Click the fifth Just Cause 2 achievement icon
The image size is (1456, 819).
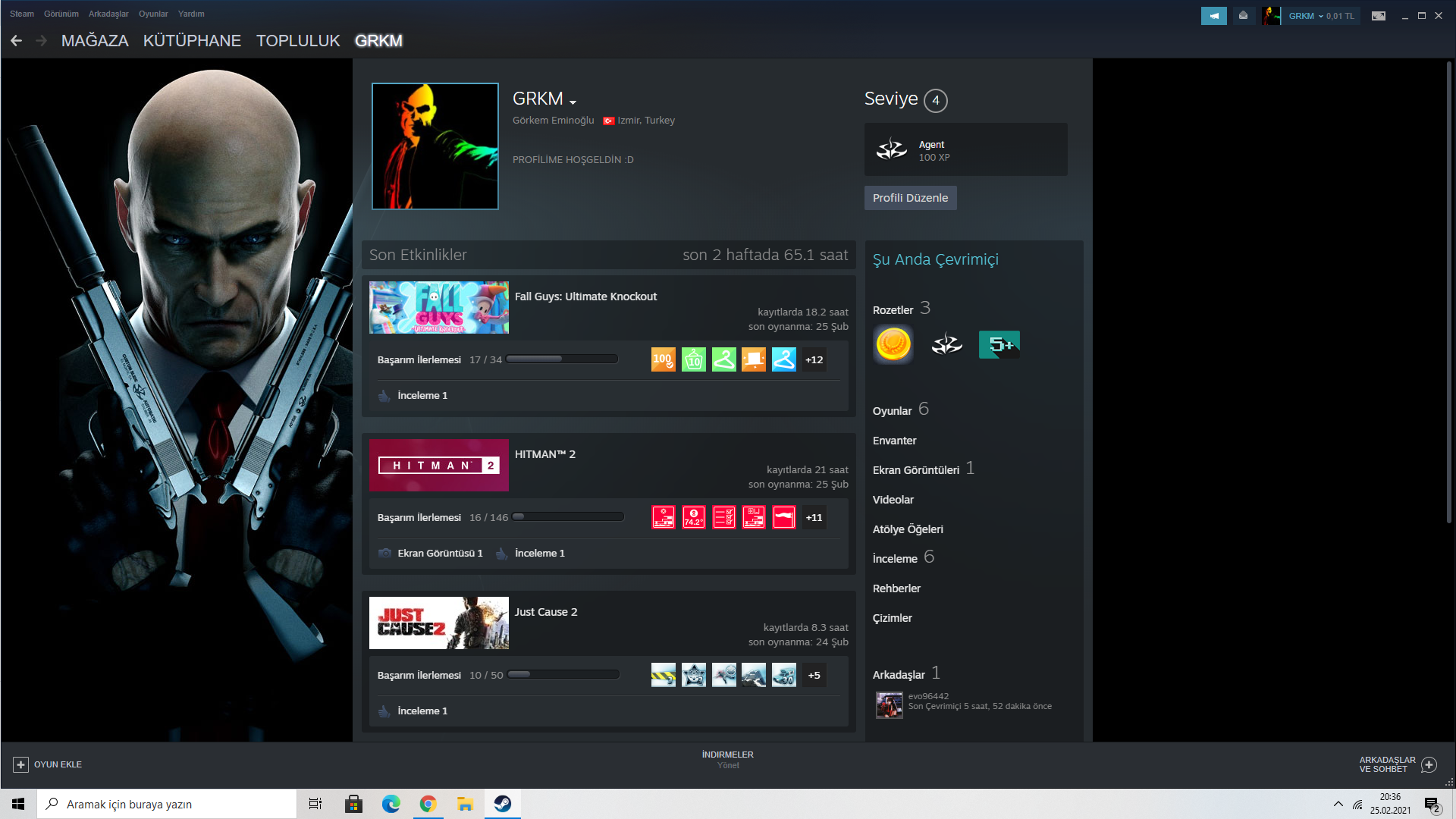tap(784, 675)
